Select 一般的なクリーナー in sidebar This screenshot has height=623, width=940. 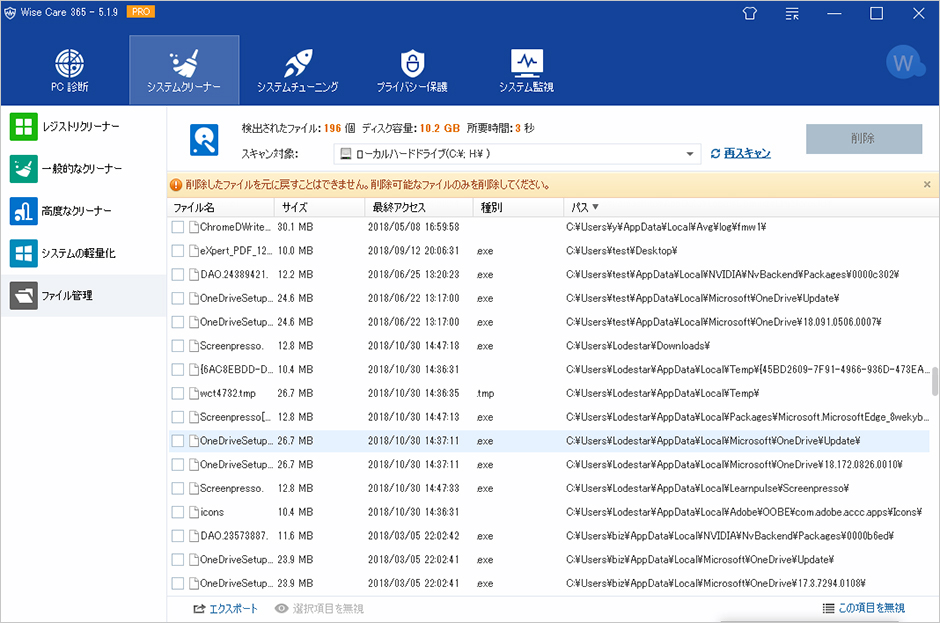[83, 168]
